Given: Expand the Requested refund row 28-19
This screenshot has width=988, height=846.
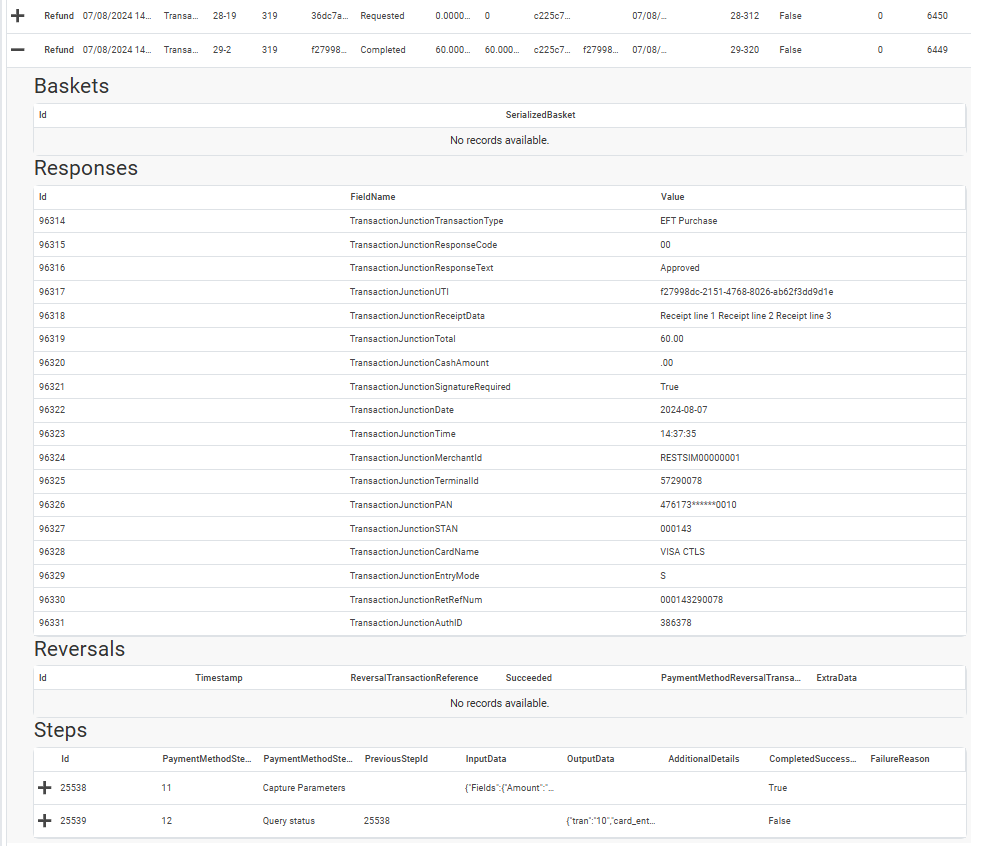Looking at the screenshot, I should point(18,16).
